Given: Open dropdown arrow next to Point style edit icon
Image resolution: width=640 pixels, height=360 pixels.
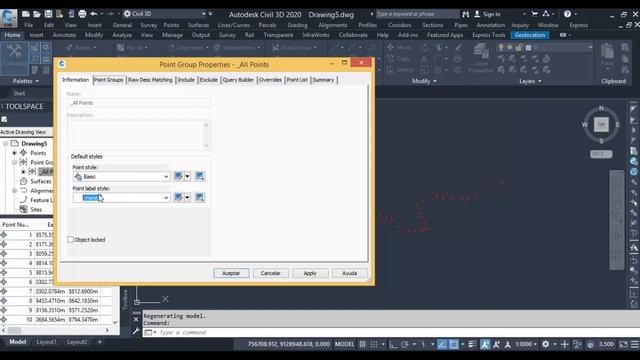Looking at the screenshot, I should point(187,176).
